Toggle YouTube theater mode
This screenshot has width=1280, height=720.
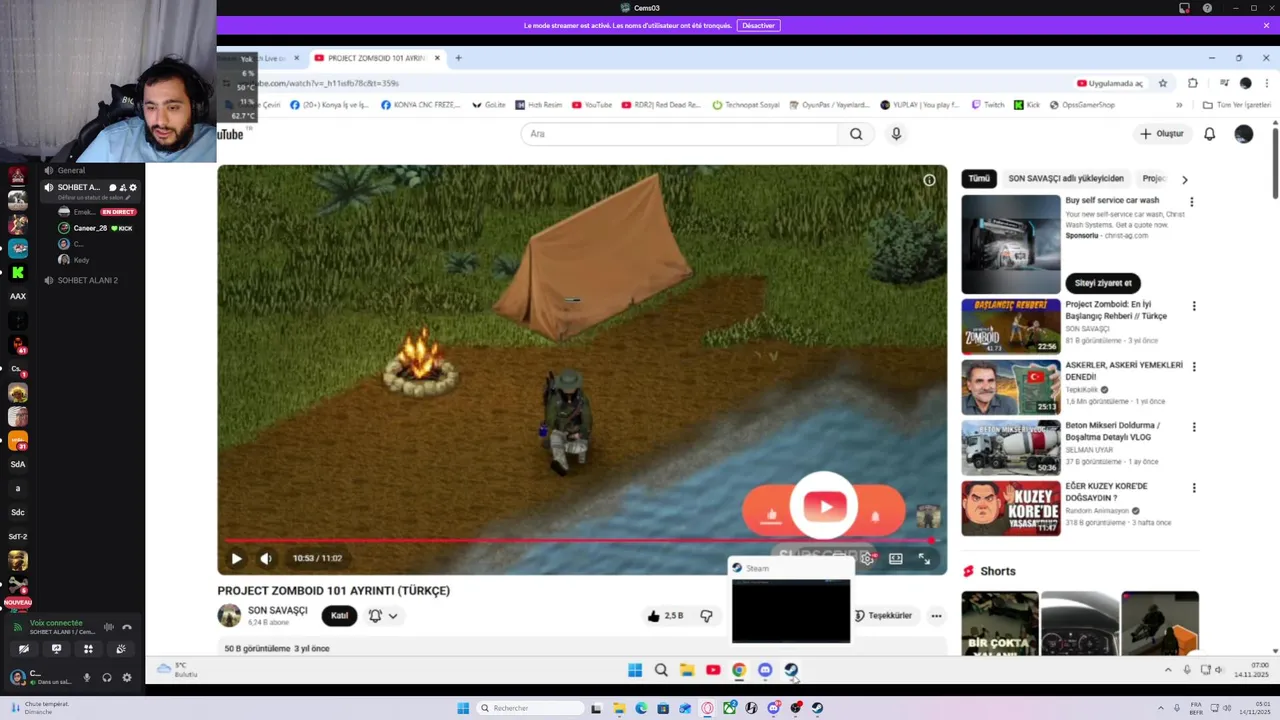click(896, 559)
